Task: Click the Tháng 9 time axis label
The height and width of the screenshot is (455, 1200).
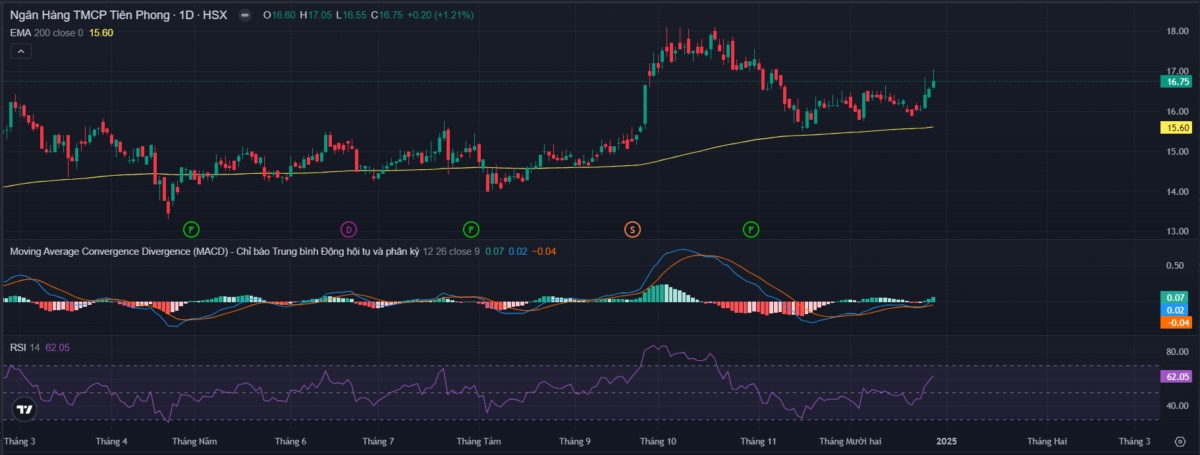Action: click(x=574, y=441)
